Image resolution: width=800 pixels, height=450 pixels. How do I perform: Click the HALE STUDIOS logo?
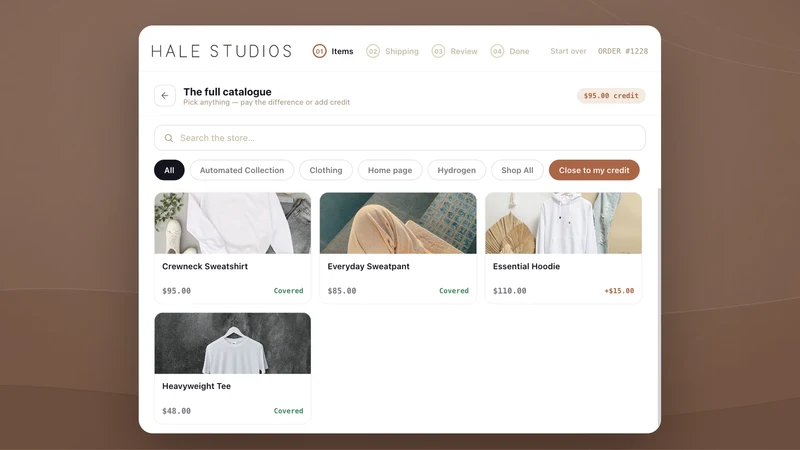221,51
